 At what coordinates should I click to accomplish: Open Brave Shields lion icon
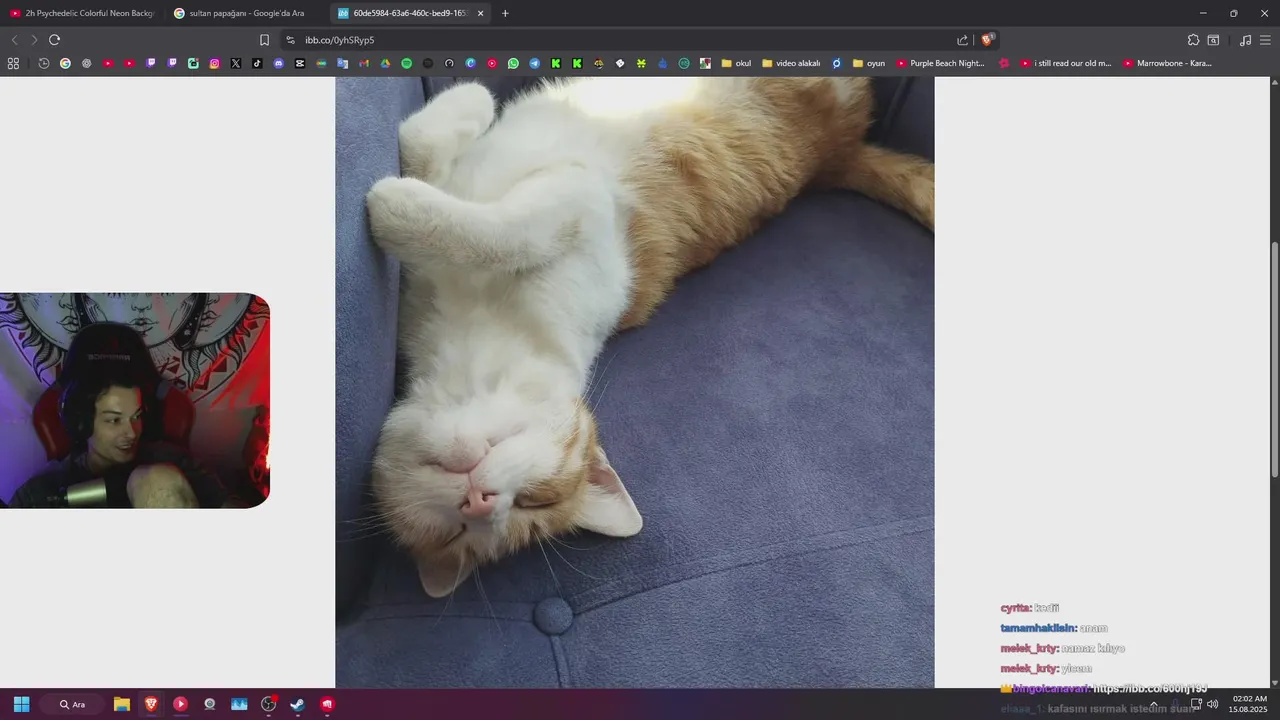click(x=987, y=40)
